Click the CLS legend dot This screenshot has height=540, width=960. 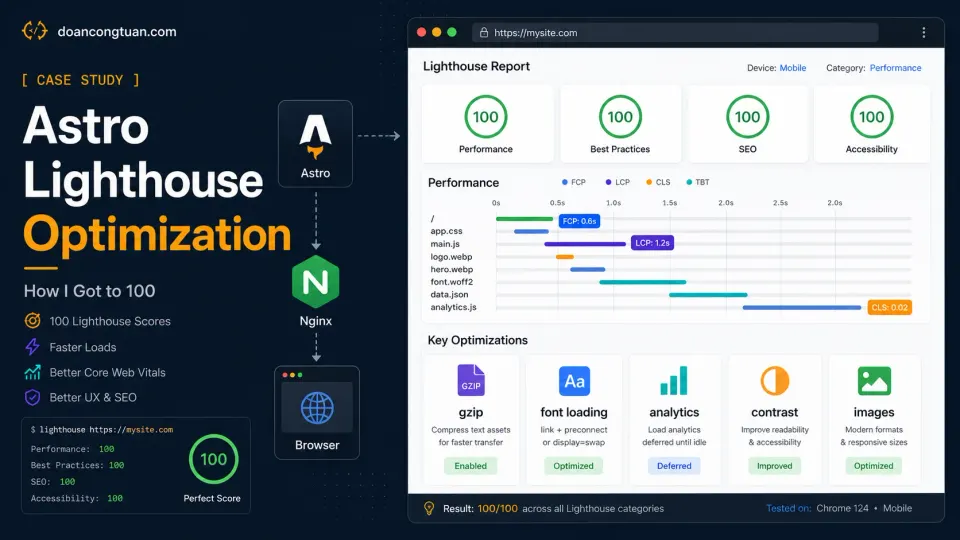pos(649,182)
